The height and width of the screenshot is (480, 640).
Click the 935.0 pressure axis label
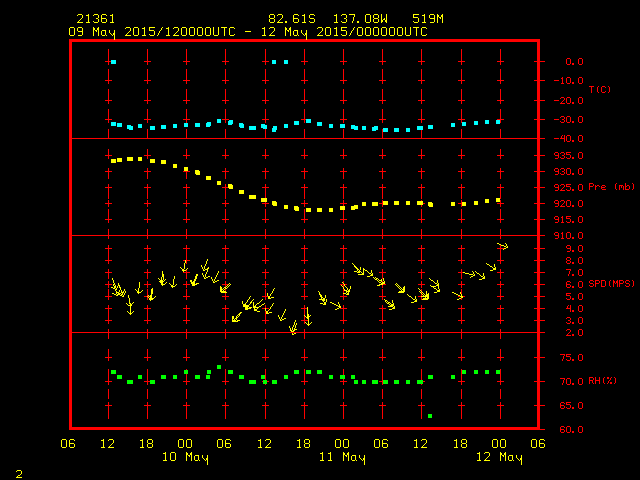(x=569, y=156)
